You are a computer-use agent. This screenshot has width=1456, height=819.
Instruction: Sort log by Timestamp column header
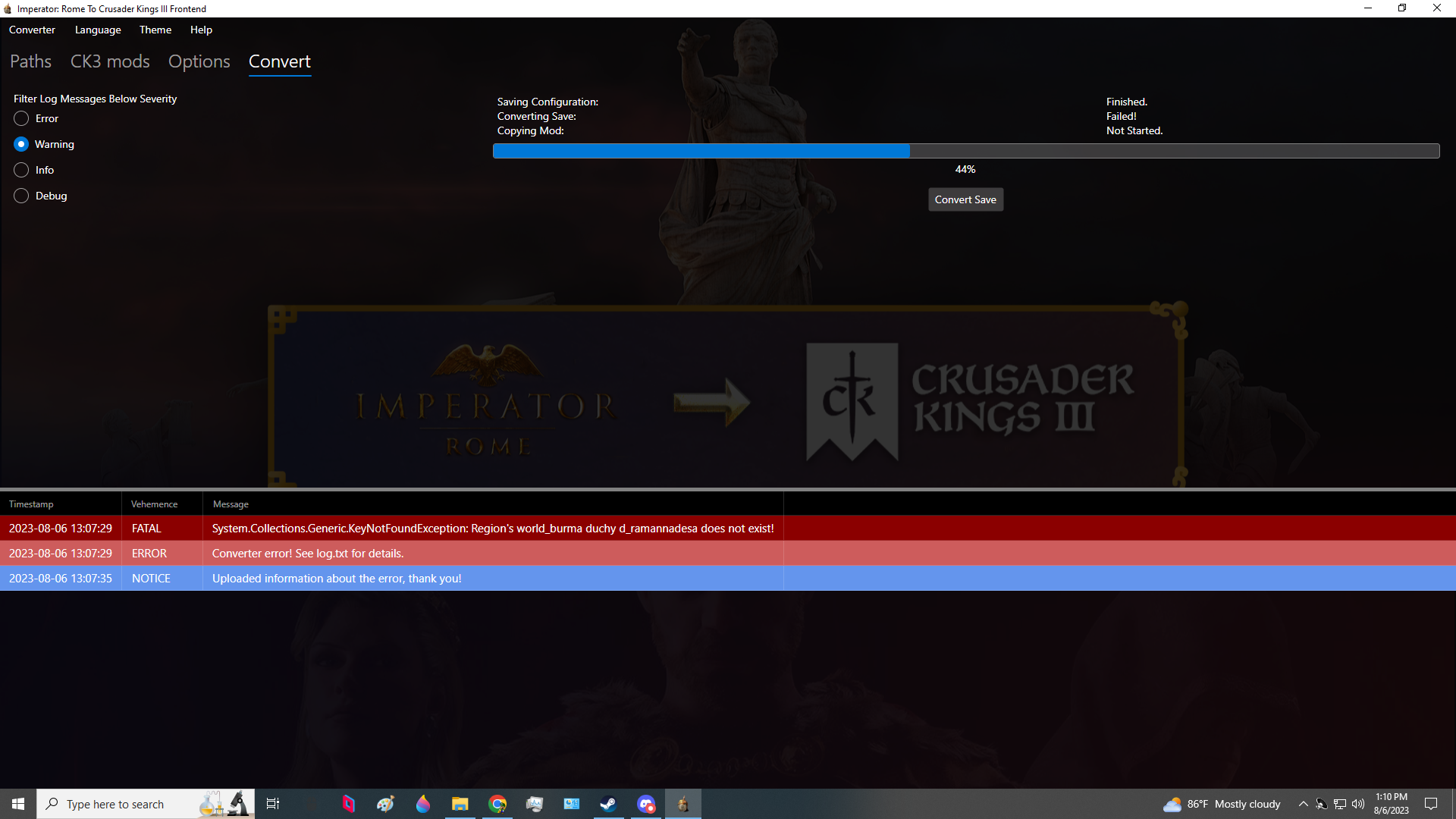[x=61, y=504]
